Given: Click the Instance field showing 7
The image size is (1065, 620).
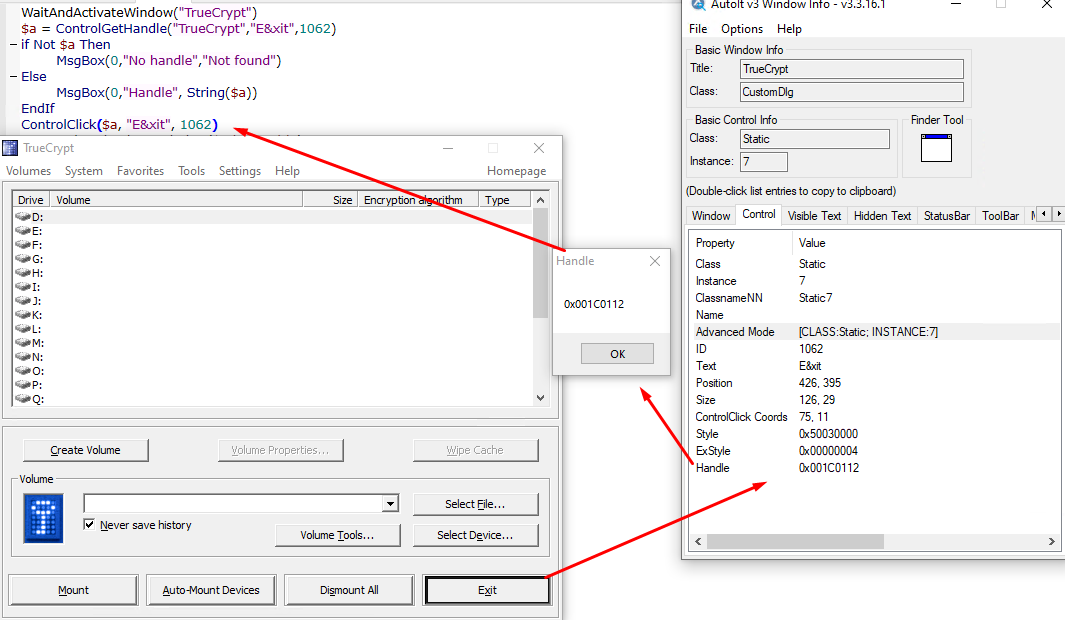Looking at the screenshot, I should pos(764,162).
